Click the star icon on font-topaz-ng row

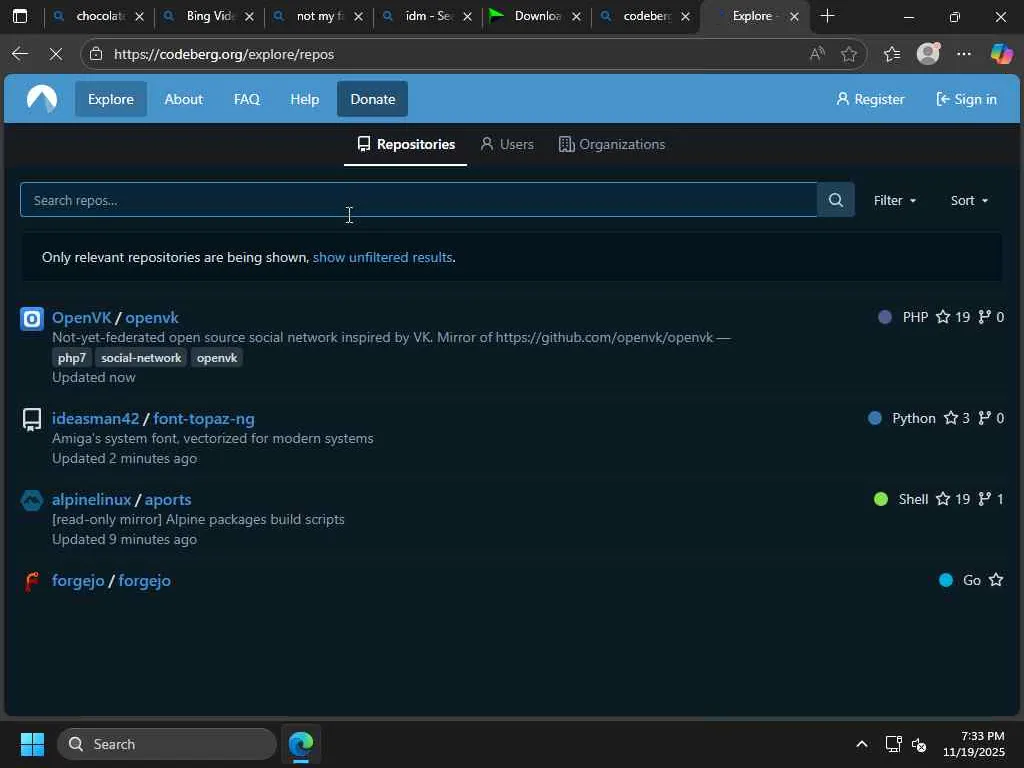coord(951,418)
